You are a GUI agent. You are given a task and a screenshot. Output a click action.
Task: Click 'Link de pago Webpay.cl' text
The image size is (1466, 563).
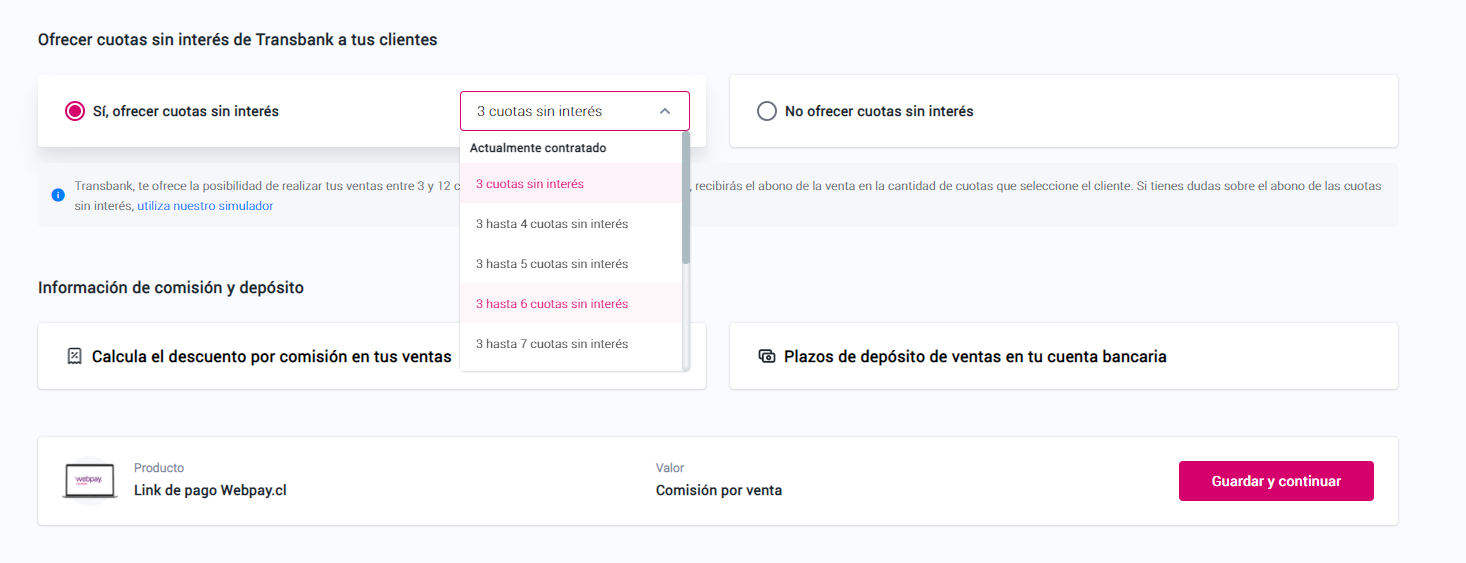coord(210,490)
